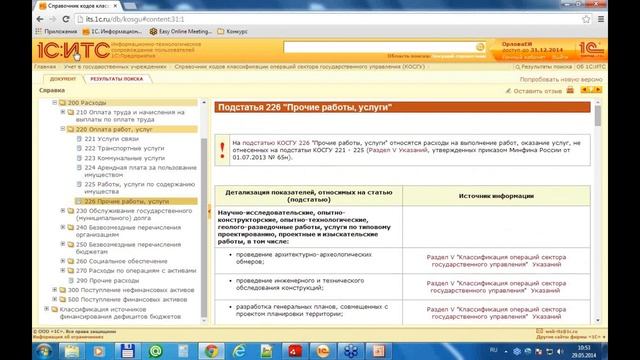Click into the site search input field
Screen dimensions: 640x360
point(380,47)
